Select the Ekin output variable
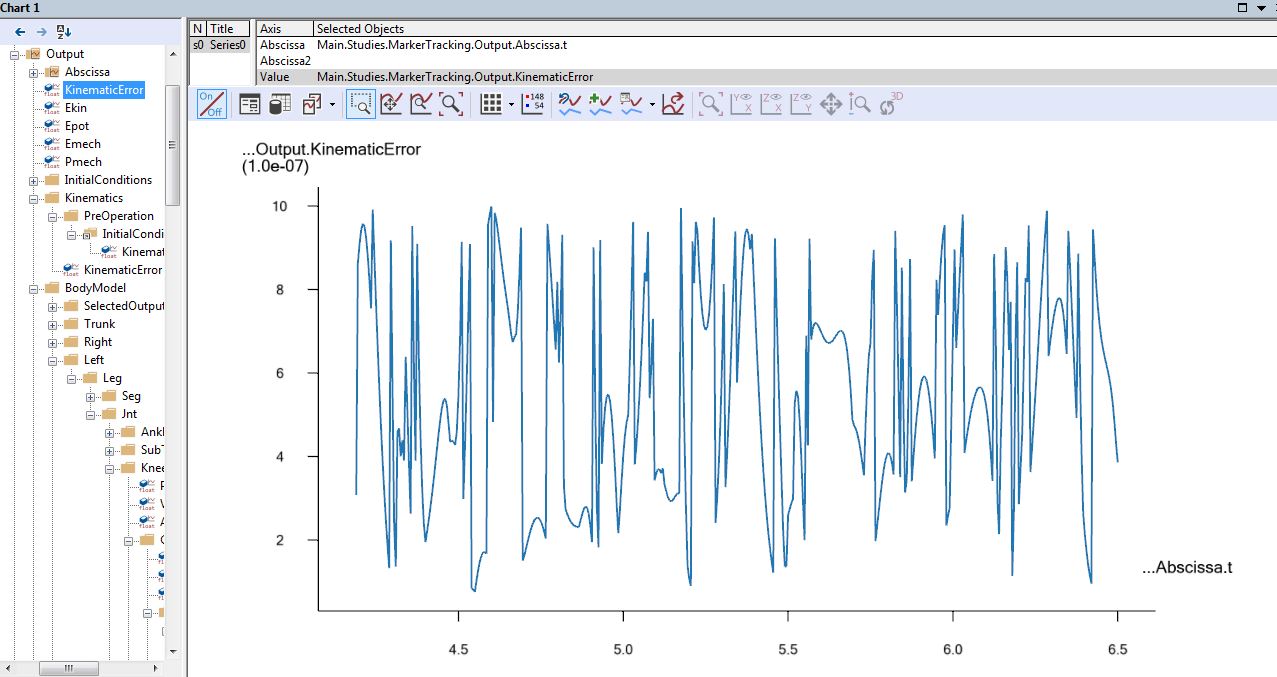The width and height of the screenshot is (1277, 677). [x=76, y=108]
